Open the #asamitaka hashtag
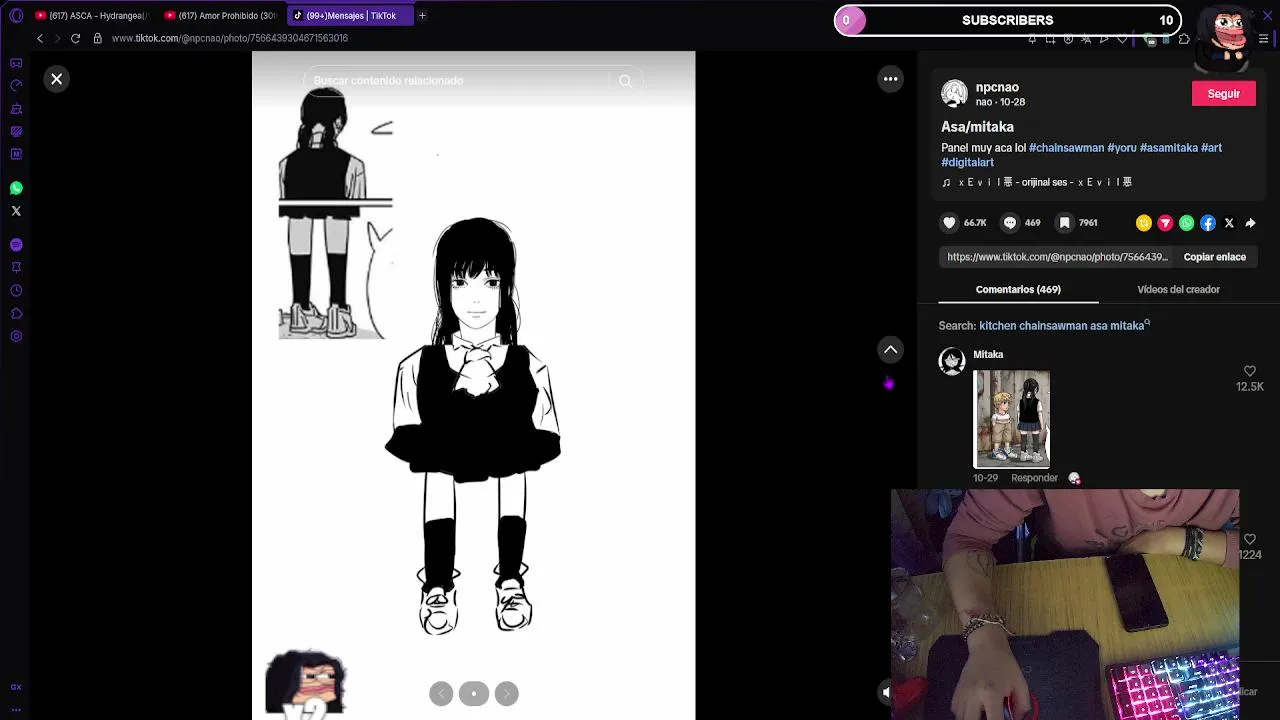1280x720 pixels. pos(1168,148)
